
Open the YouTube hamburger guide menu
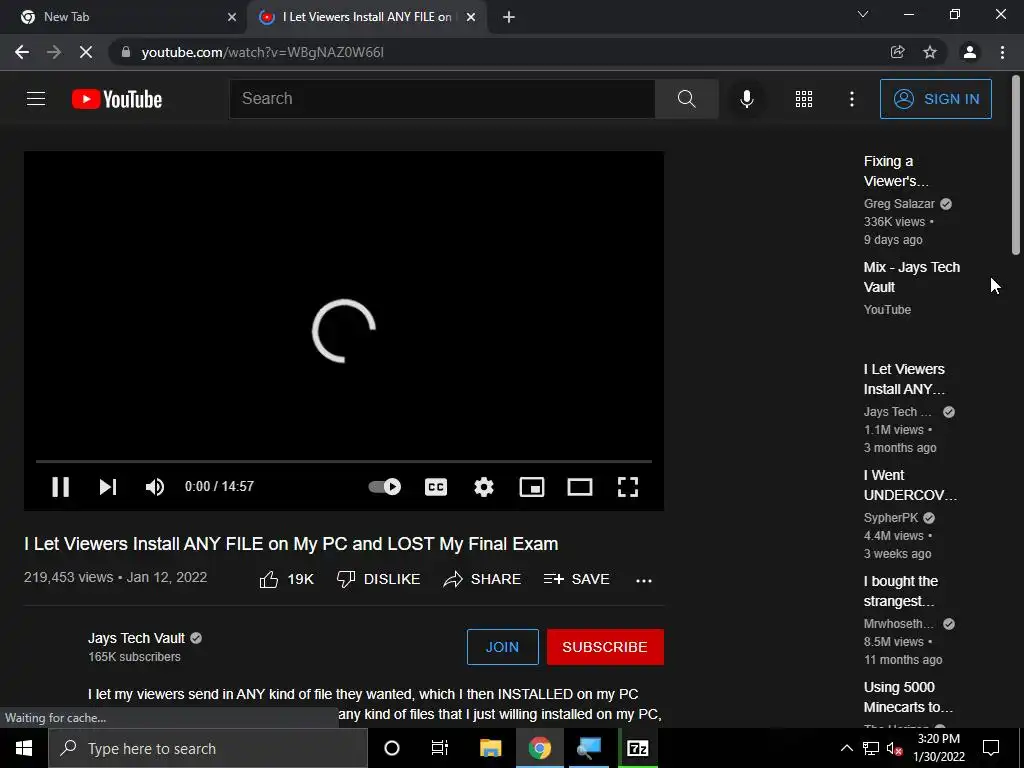[x=36, y=99]
